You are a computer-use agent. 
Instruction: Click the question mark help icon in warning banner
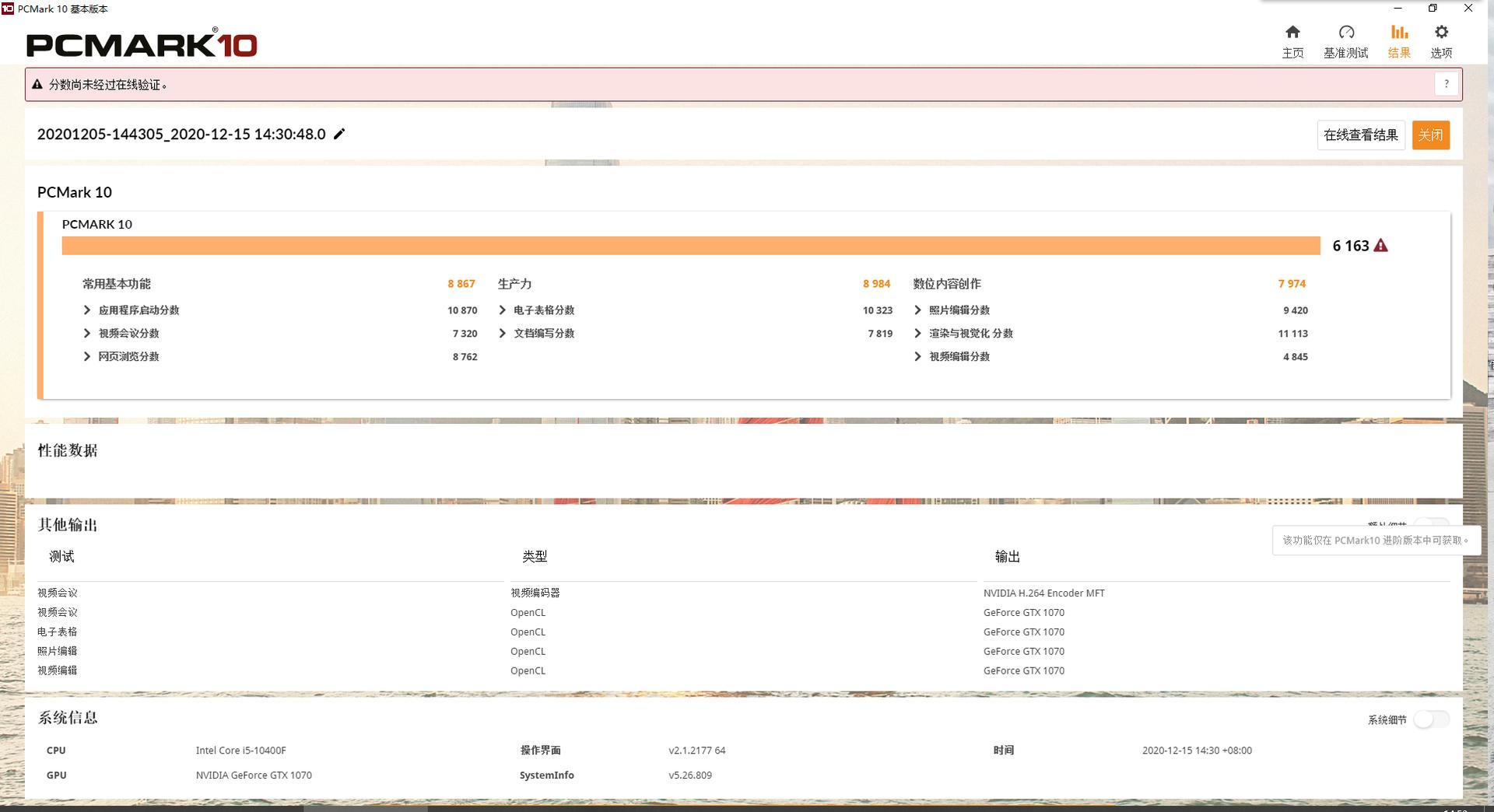click(1446, 84)
